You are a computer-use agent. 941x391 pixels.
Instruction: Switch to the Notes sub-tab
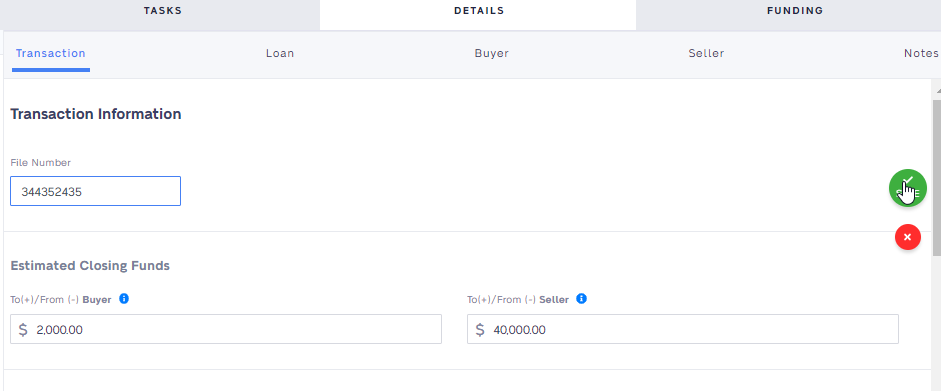pyautogui.click(x=921, y=53)
